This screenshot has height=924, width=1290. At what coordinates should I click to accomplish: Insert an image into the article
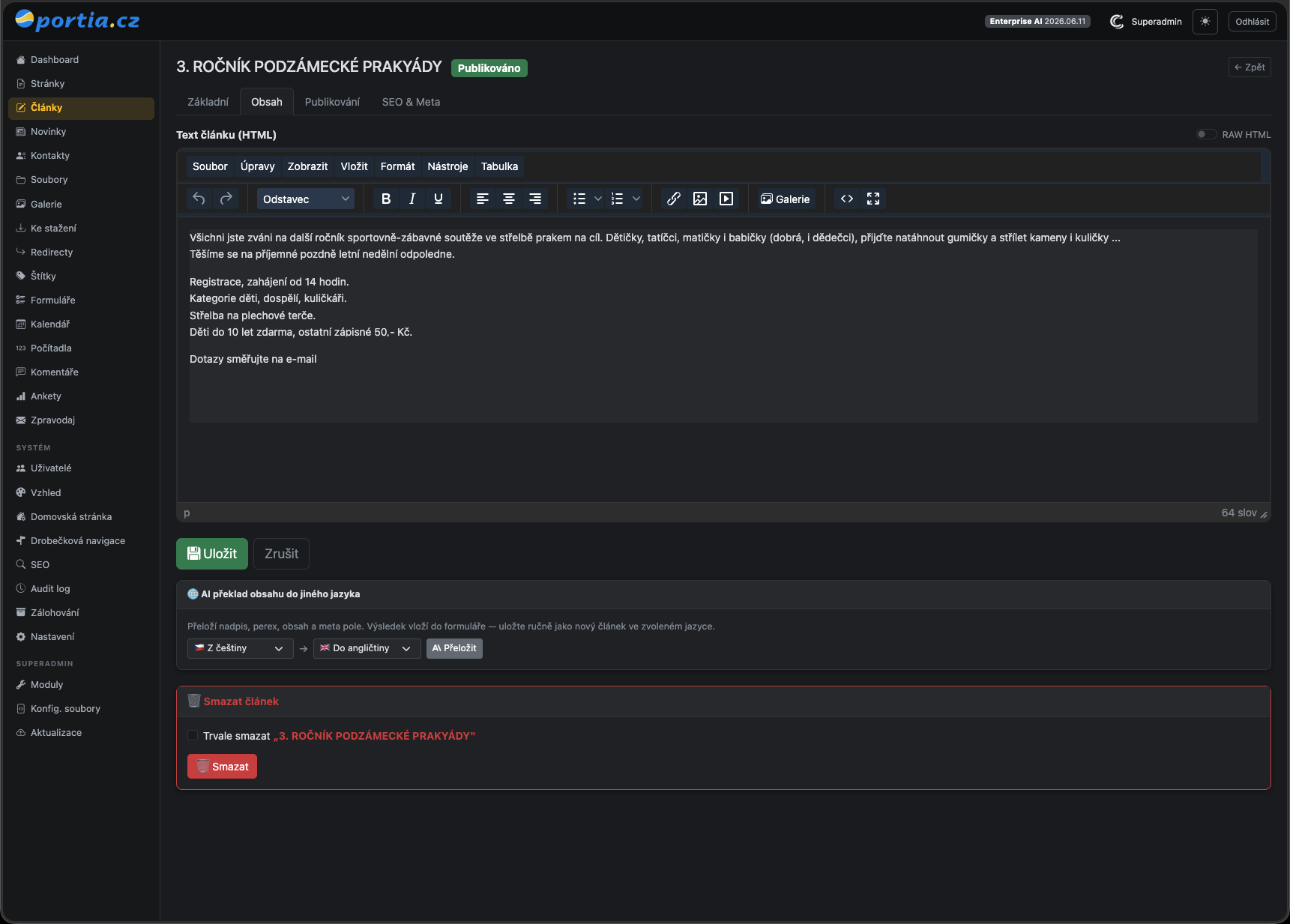click(x=700, y=199)
